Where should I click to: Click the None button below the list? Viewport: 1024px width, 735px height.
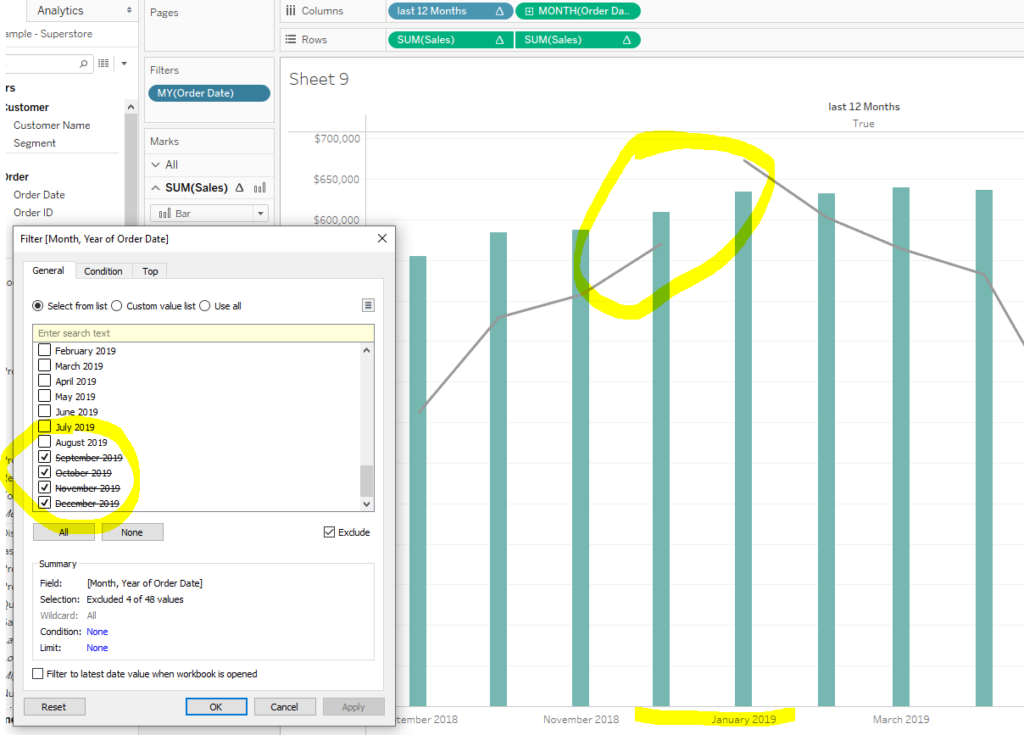click(x=132, y=532)
